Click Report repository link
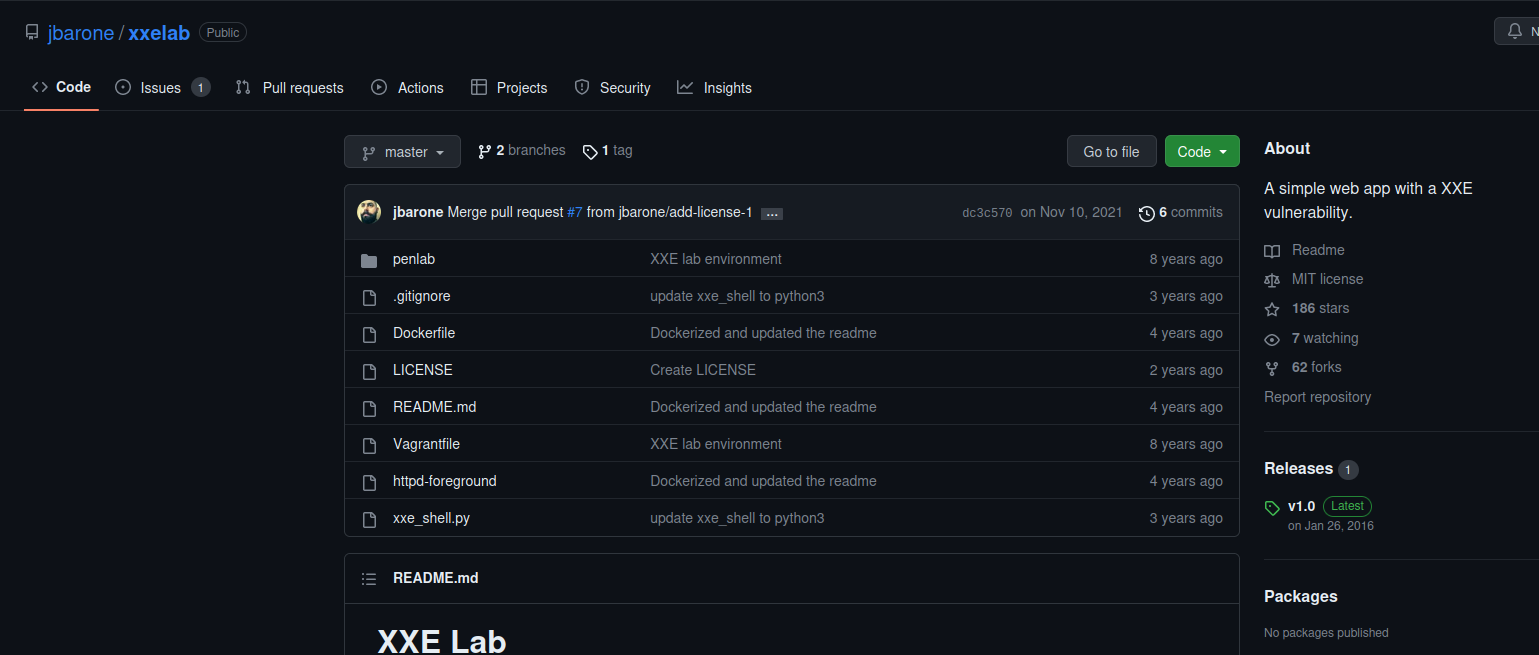1539x655 pixels. tap(1317, 397)
